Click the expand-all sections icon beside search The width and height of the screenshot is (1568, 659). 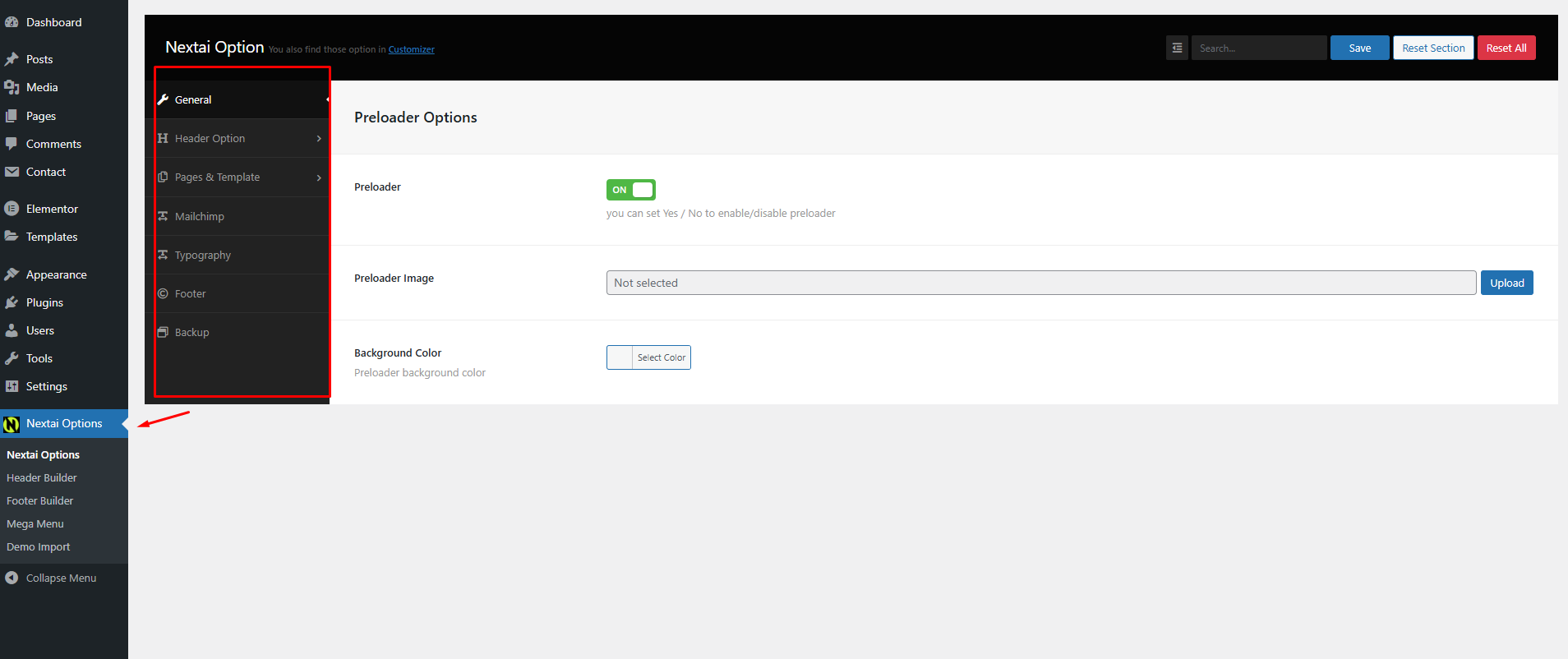pyautogui.click(x=1177, y=48)
